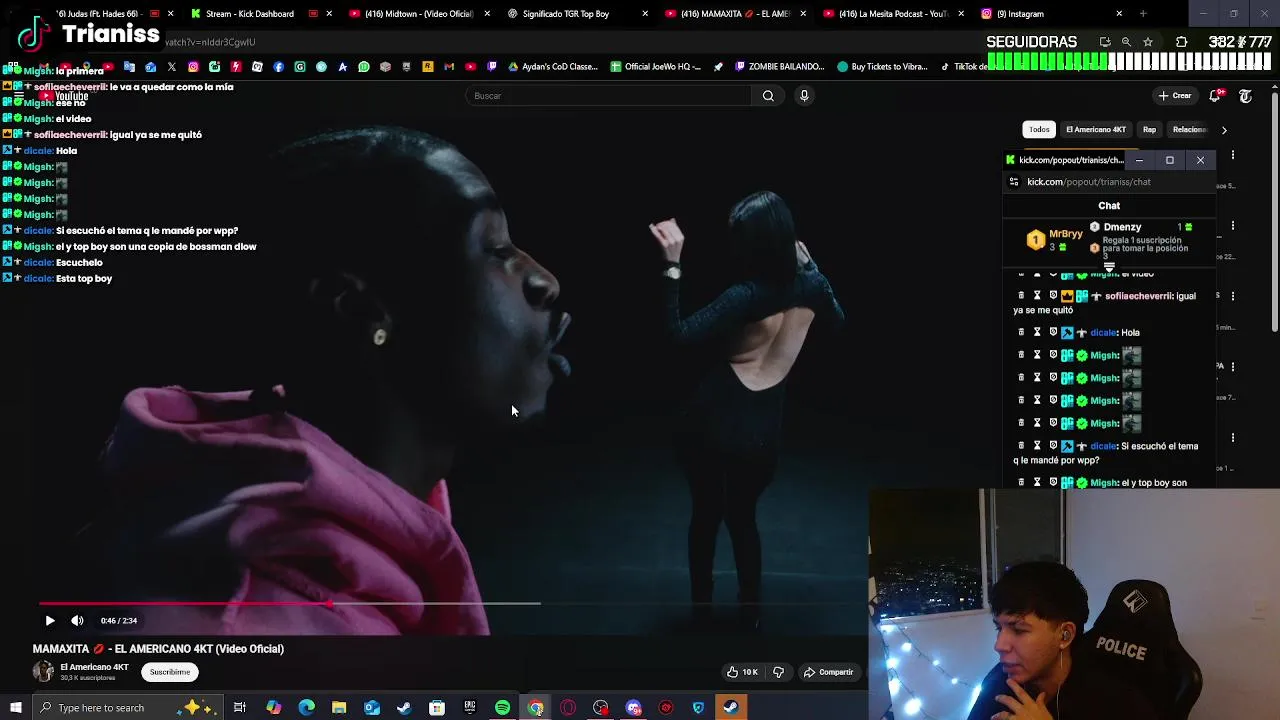Subscribe with the Suscribirme button

[170, 672]
